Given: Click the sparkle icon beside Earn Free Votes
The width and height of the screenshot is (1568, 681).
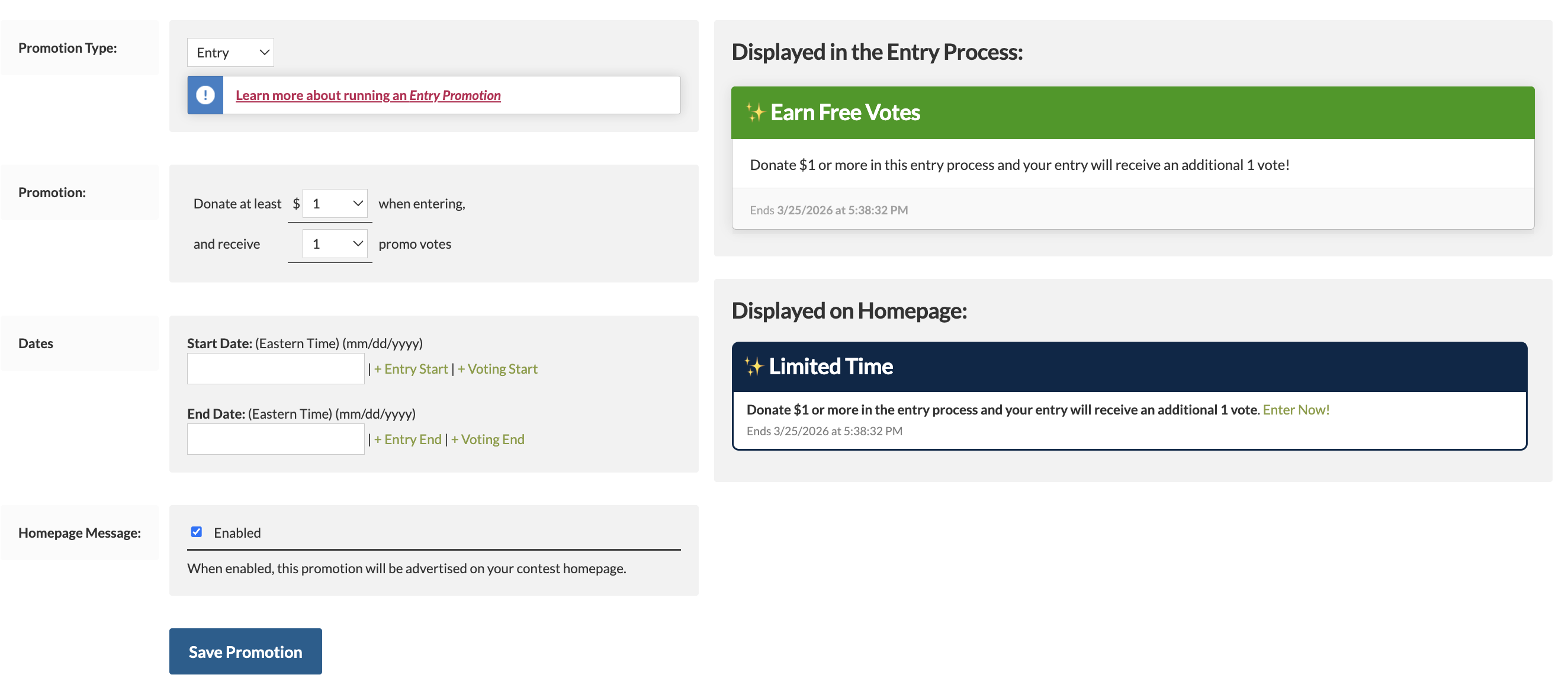Looking at the screenshot, I should [755, 112].
